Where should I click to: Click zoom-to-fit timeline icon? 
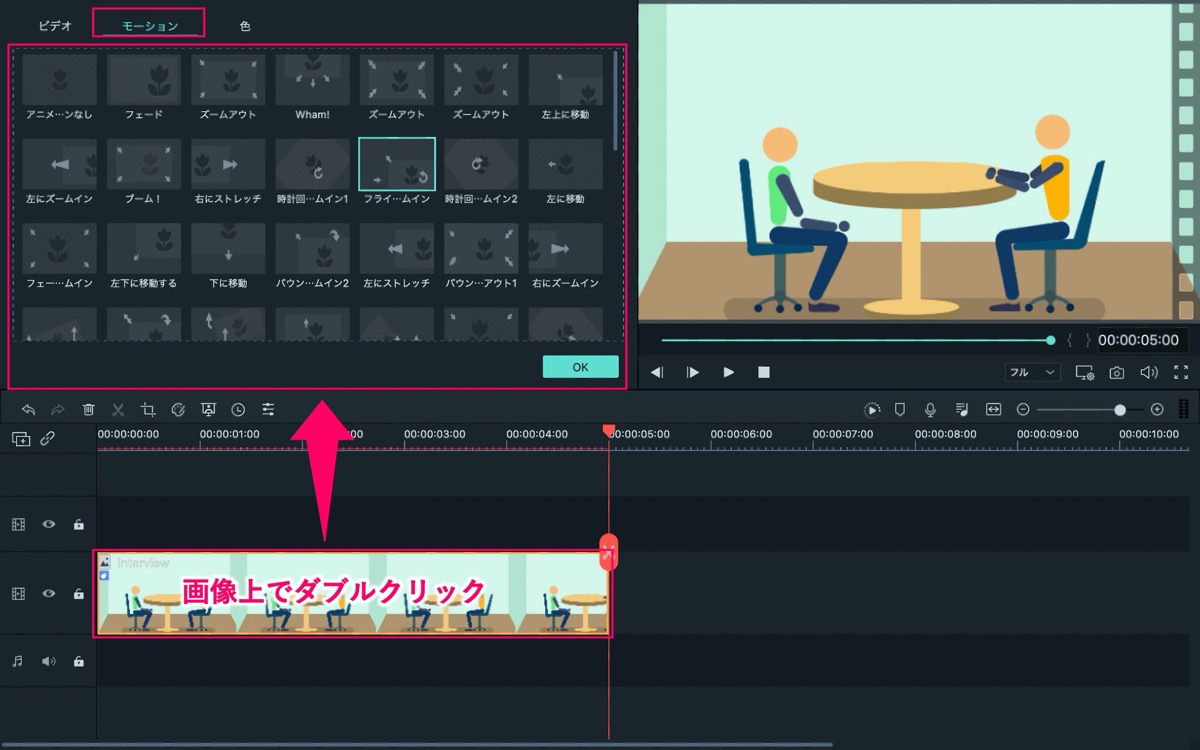[993, 409]
